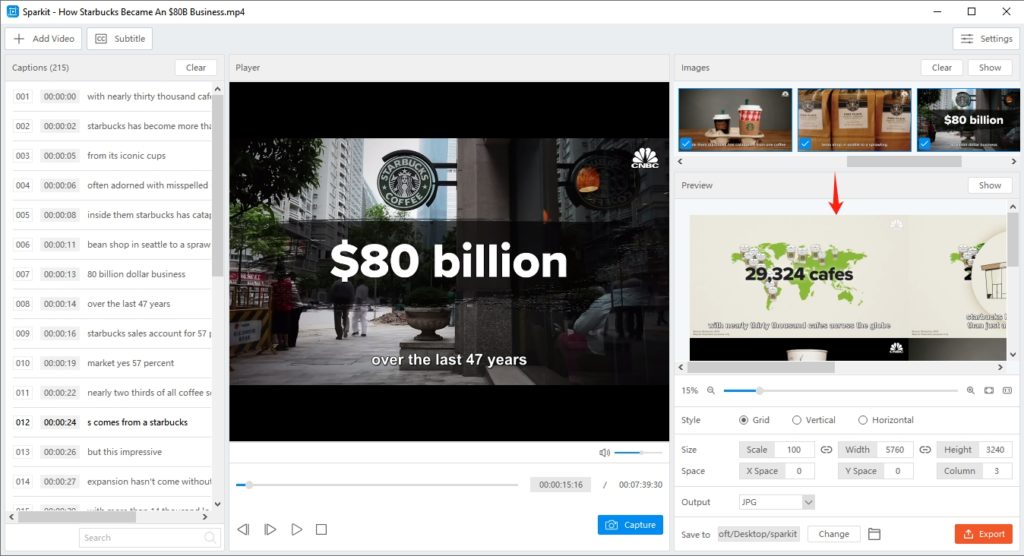Edit the Column count field
The width and height of the screenshot is (1024, 556).
(x=997, y=470)
